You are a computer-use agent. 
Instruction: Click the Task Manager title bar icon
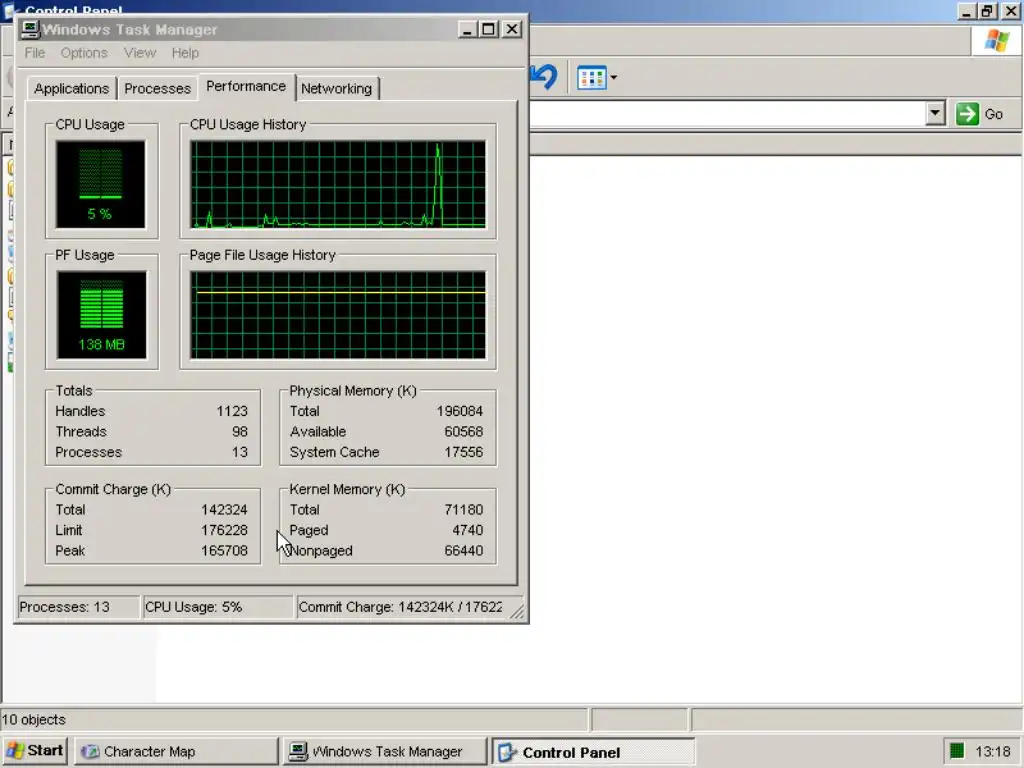[30, 29]
